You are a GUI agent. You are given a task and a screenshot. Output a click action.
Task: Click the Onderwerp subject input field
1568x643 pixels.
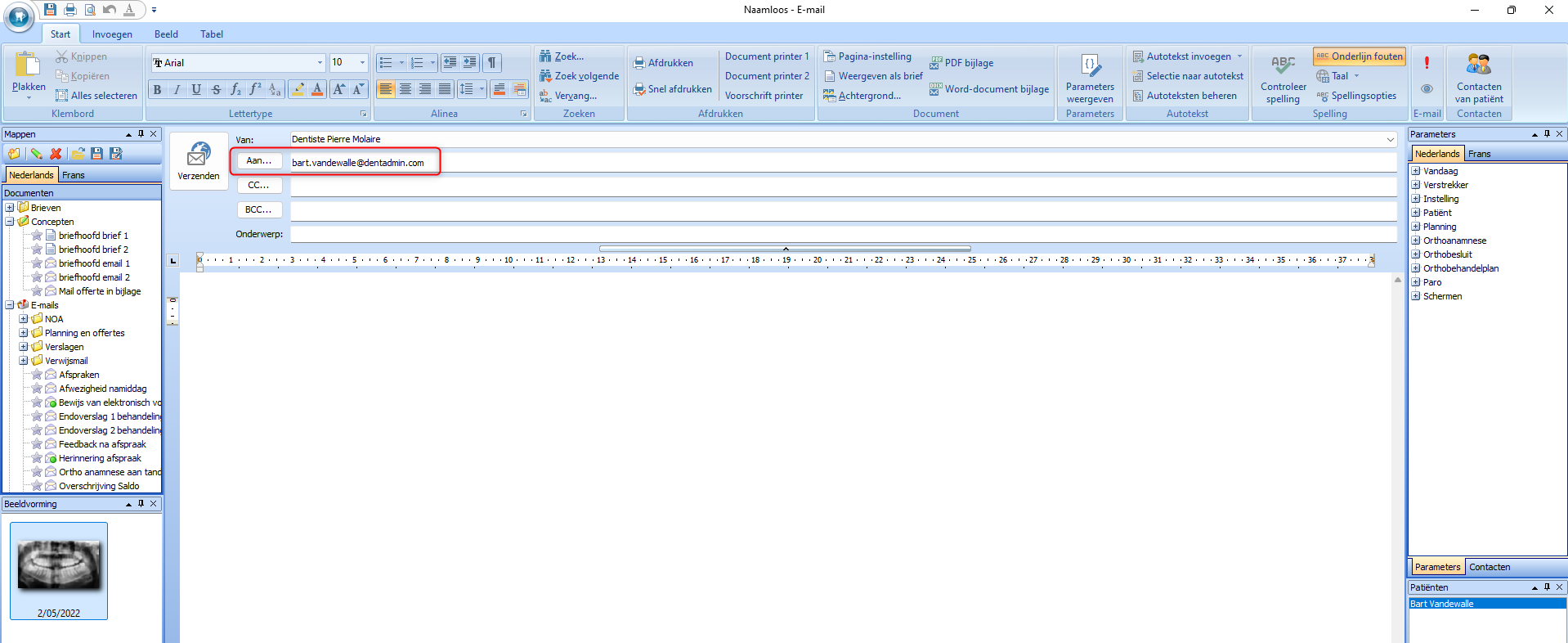coord(842,234)
